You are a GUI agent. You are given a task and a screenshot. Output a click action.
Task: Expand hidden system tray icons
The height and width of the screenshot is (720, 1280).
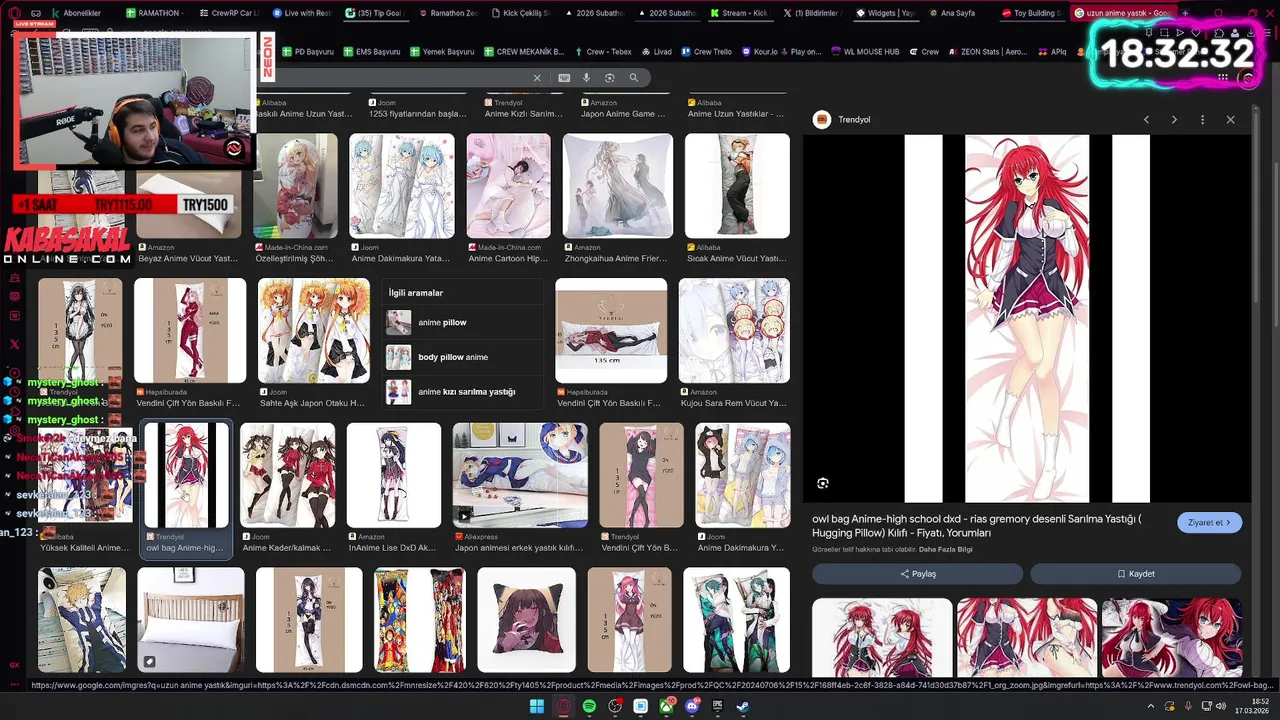[x=1150, y=706]
